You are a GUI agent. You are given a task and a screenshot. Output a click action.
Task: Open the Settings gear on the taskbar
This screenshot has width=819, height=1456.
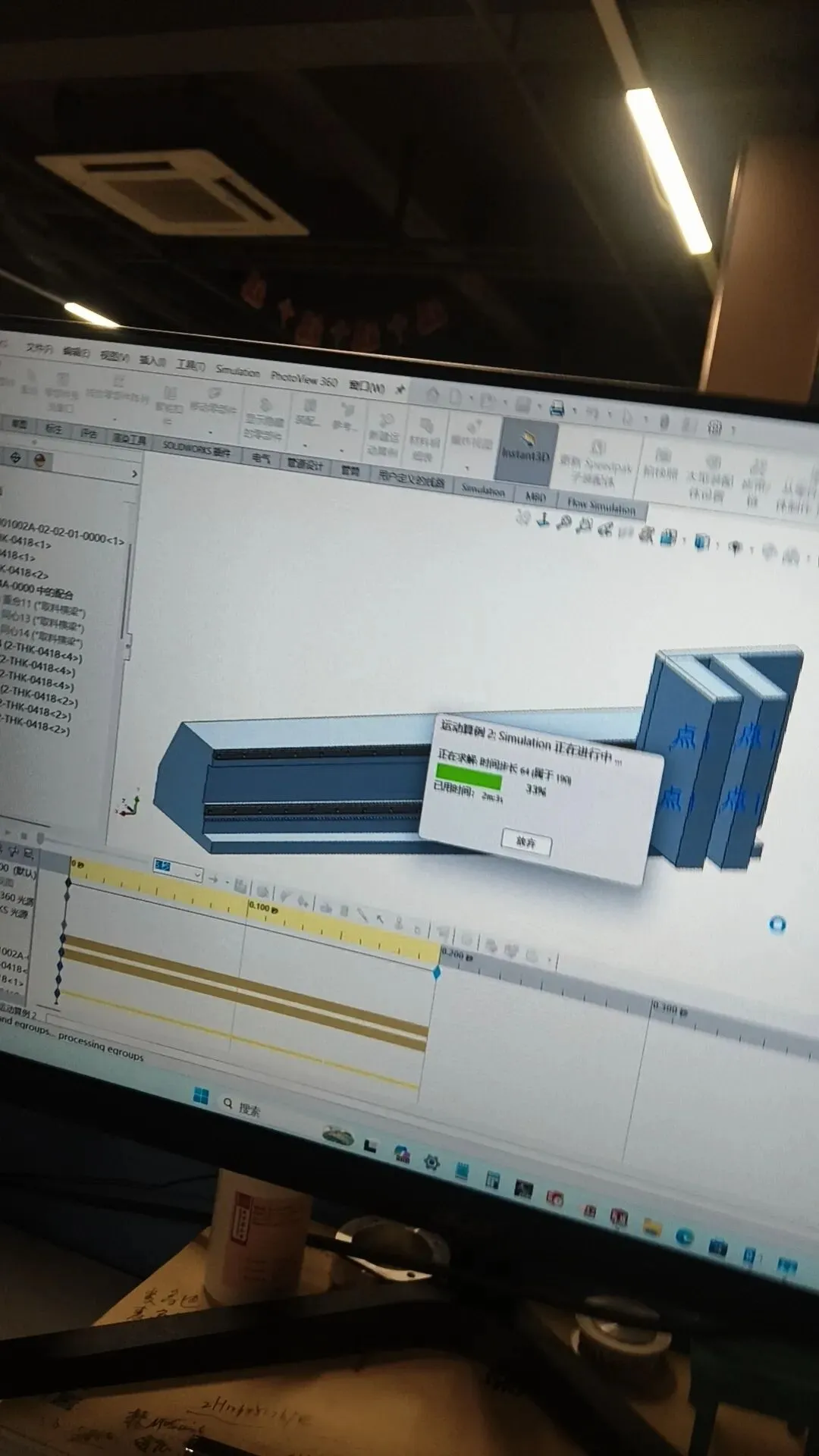tap(431, 1162)
